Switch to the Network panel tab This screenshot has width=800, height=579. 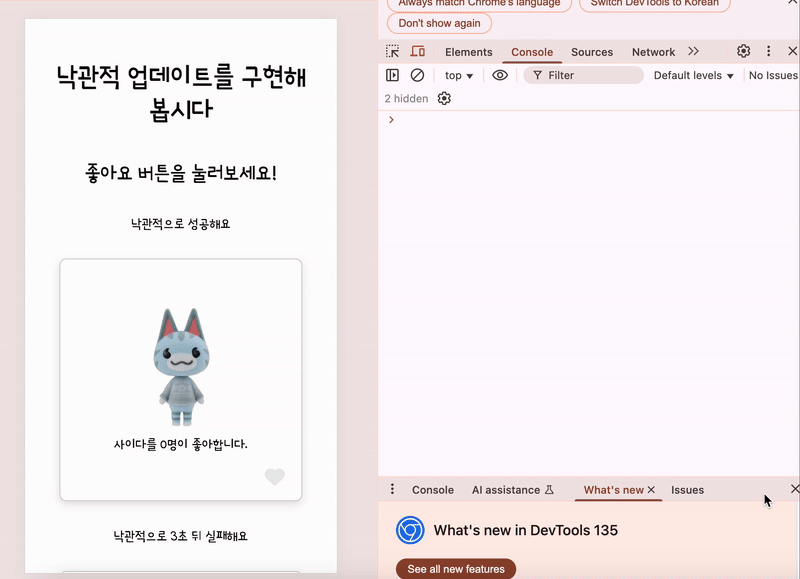point(653,52)
